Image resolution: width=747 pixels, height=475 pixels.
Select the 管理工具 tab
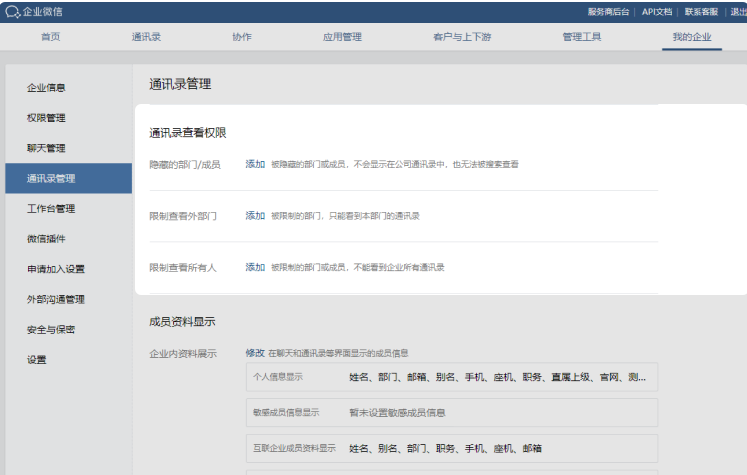pos(582,37)
